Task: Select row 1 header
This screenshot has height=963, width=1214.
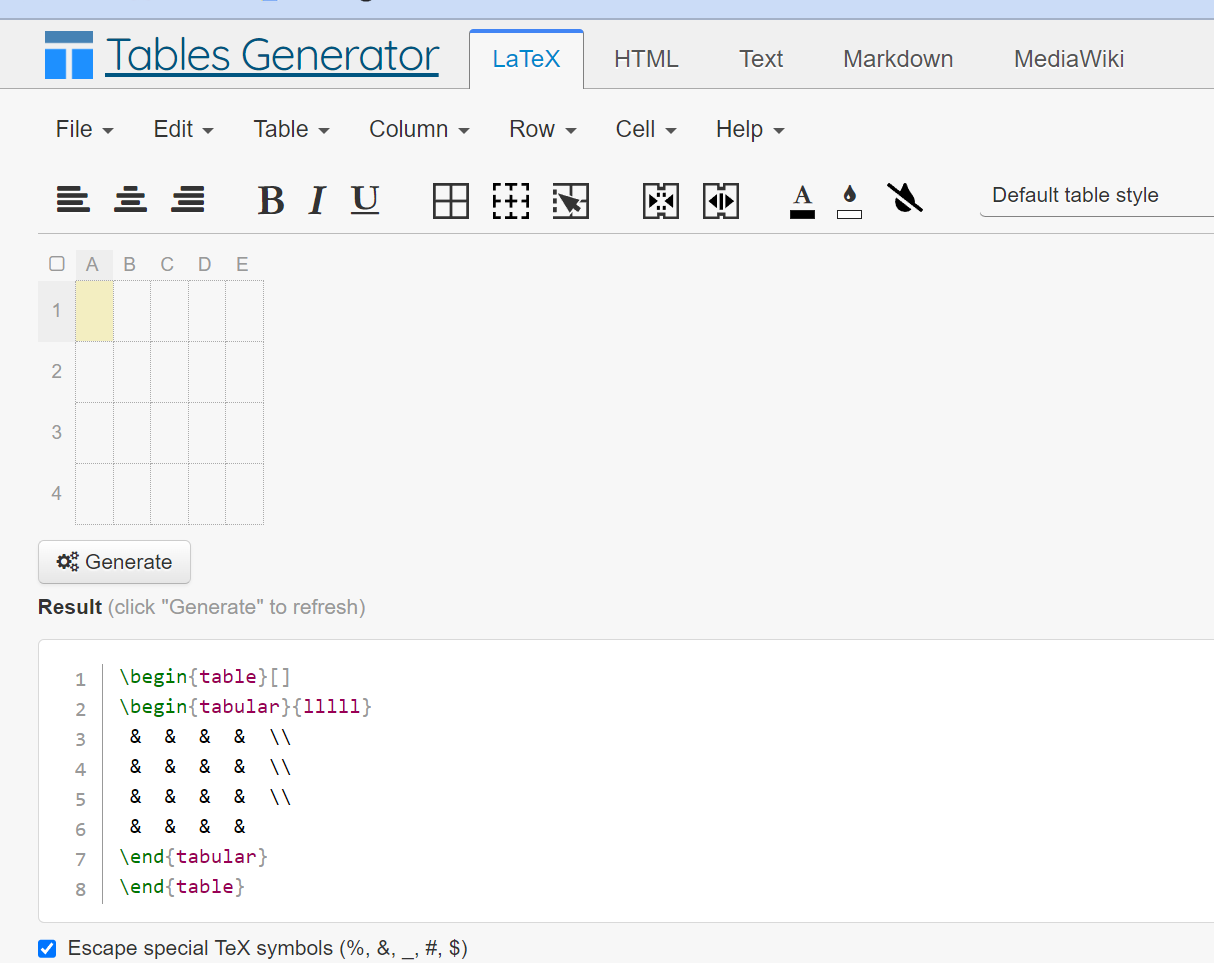Action: (x=57, y=311)
